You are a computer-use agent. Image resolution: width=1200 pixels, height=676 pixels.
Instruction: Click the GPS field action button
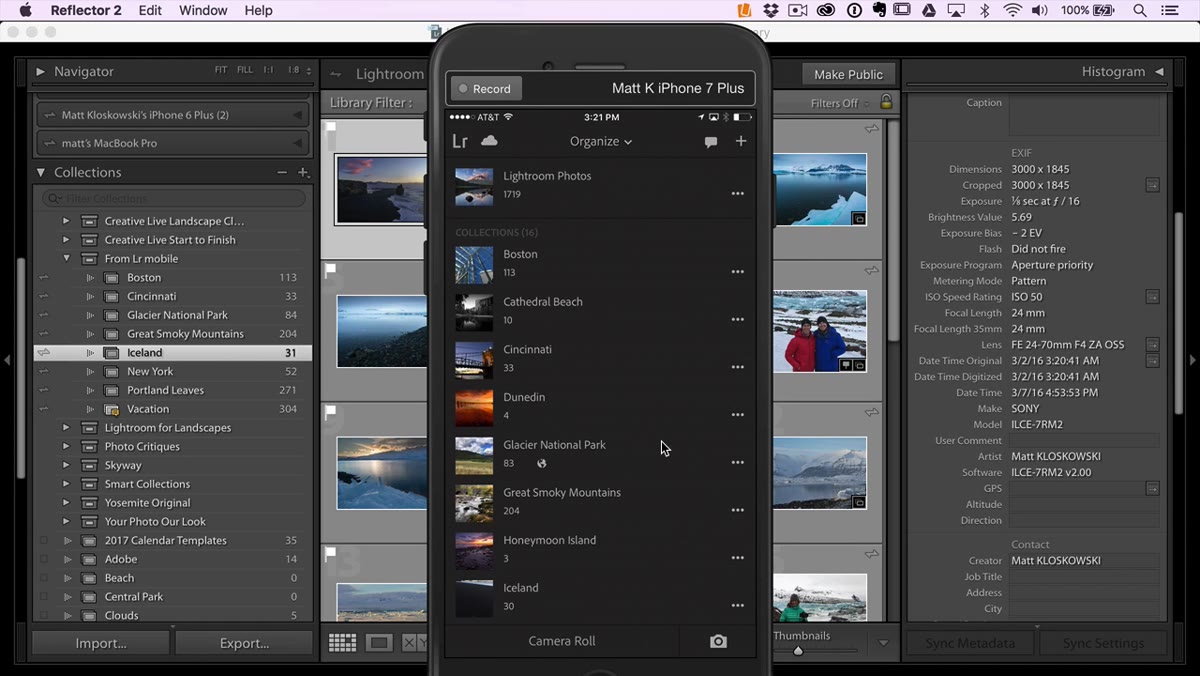1152,489
